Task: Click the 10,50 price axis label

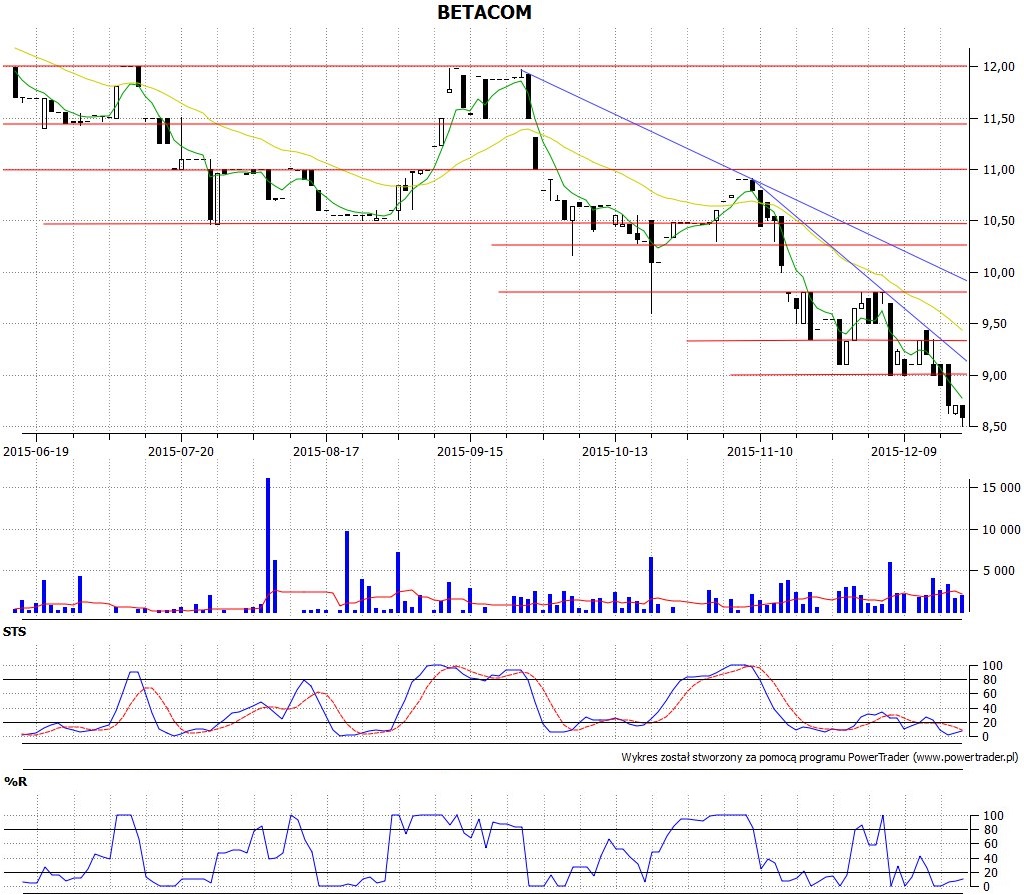Action: point(999,221)
